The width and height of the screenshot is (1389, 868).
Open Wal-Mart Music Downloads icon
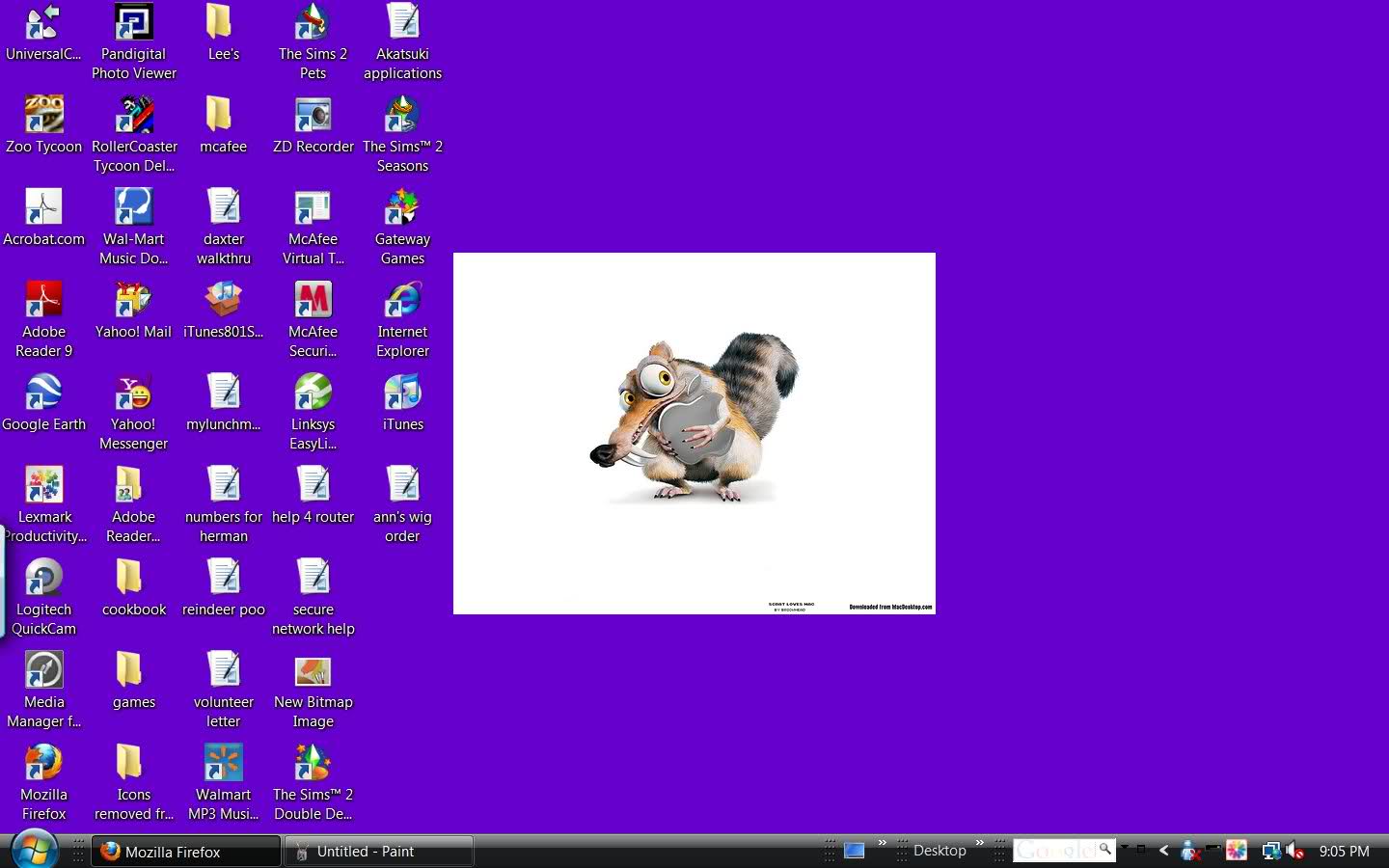[x=133, y=227]
